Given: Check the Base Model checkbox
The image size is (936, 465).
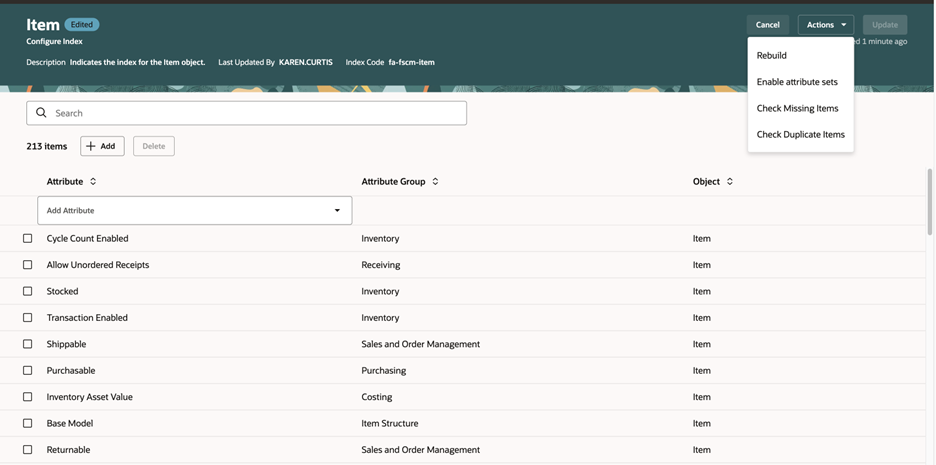Looking at the screenshot, I should (x=27, y=423).
